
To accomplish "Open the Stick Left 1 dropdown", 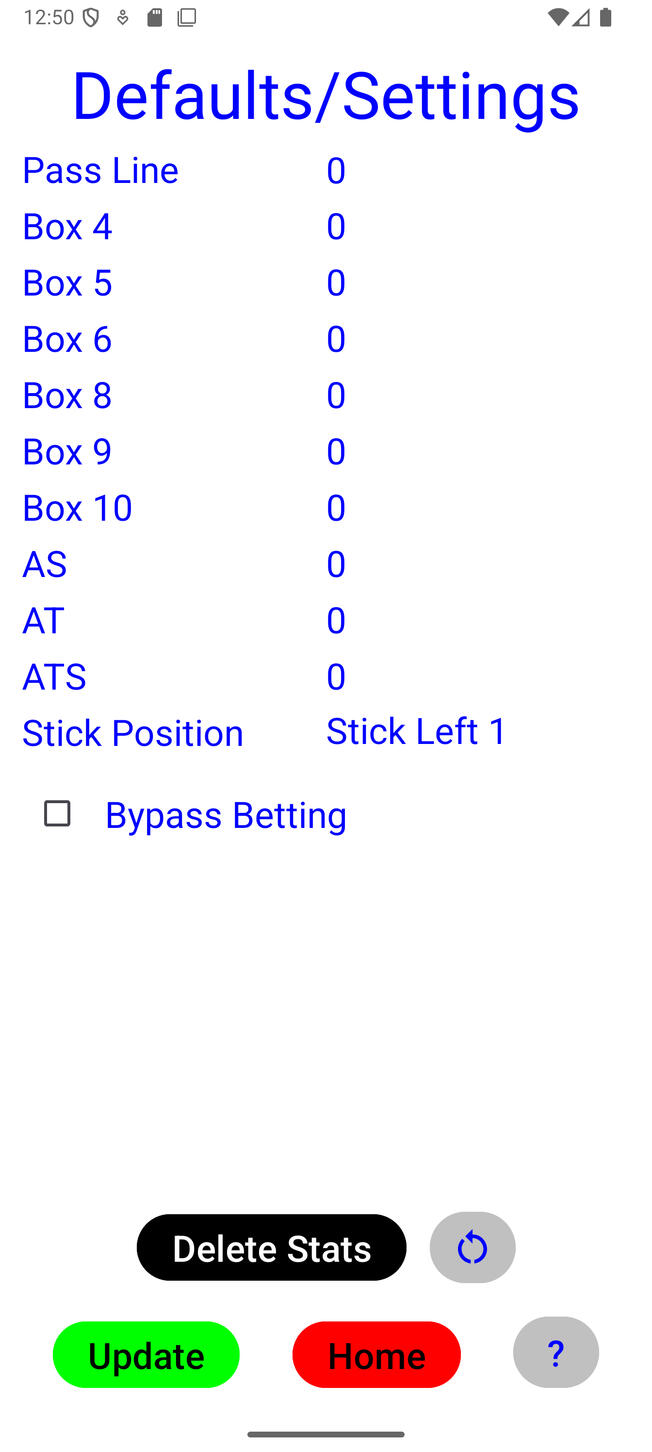I will [416, 732].
